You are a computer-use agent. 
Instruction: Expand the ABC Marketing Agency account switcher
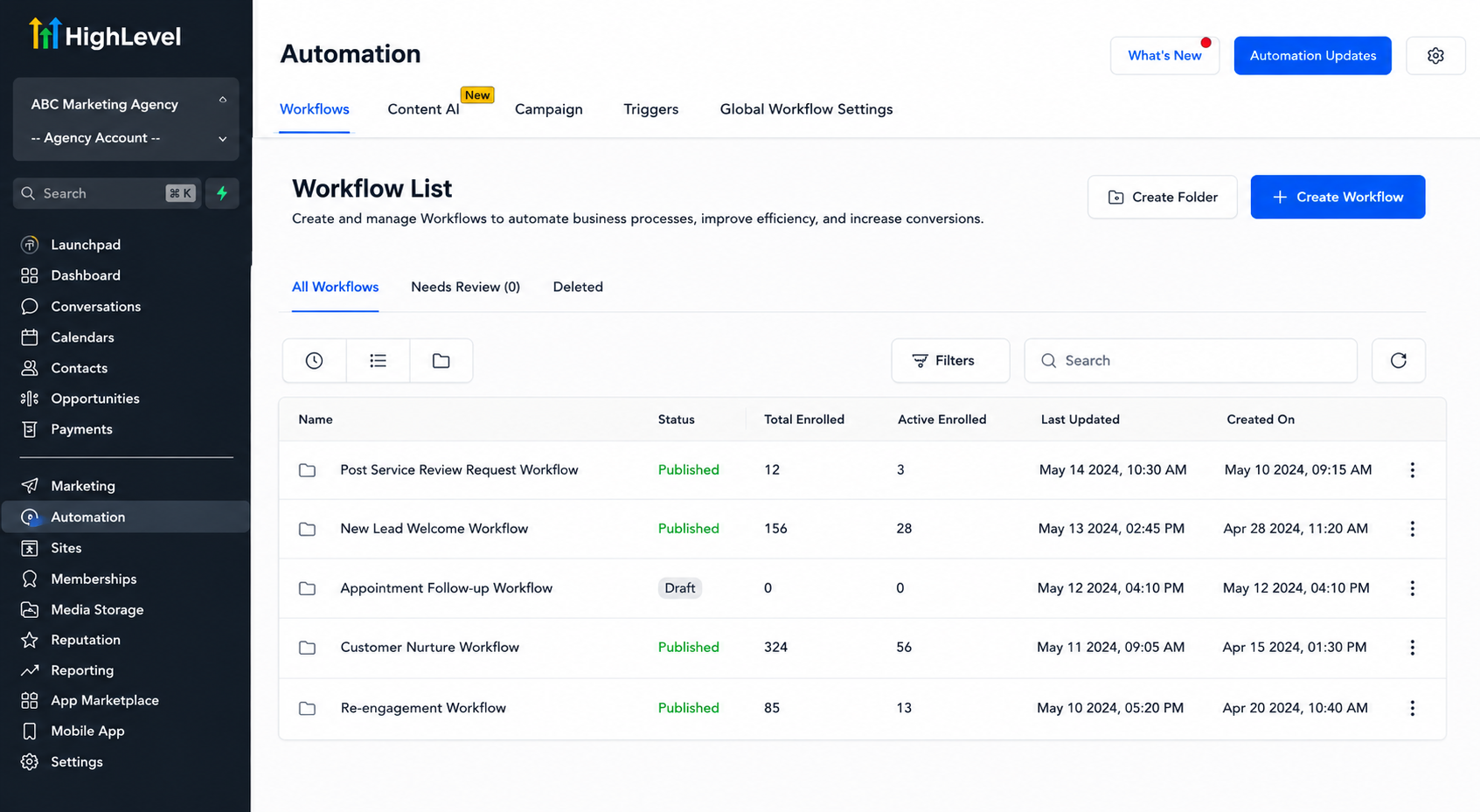point(126,103)
